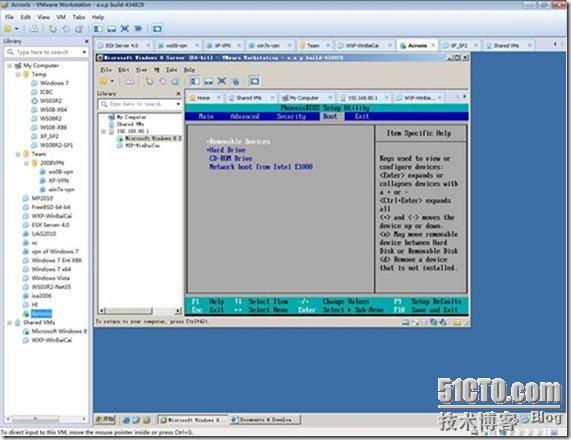Close the nested Library panel

(178, 94)
